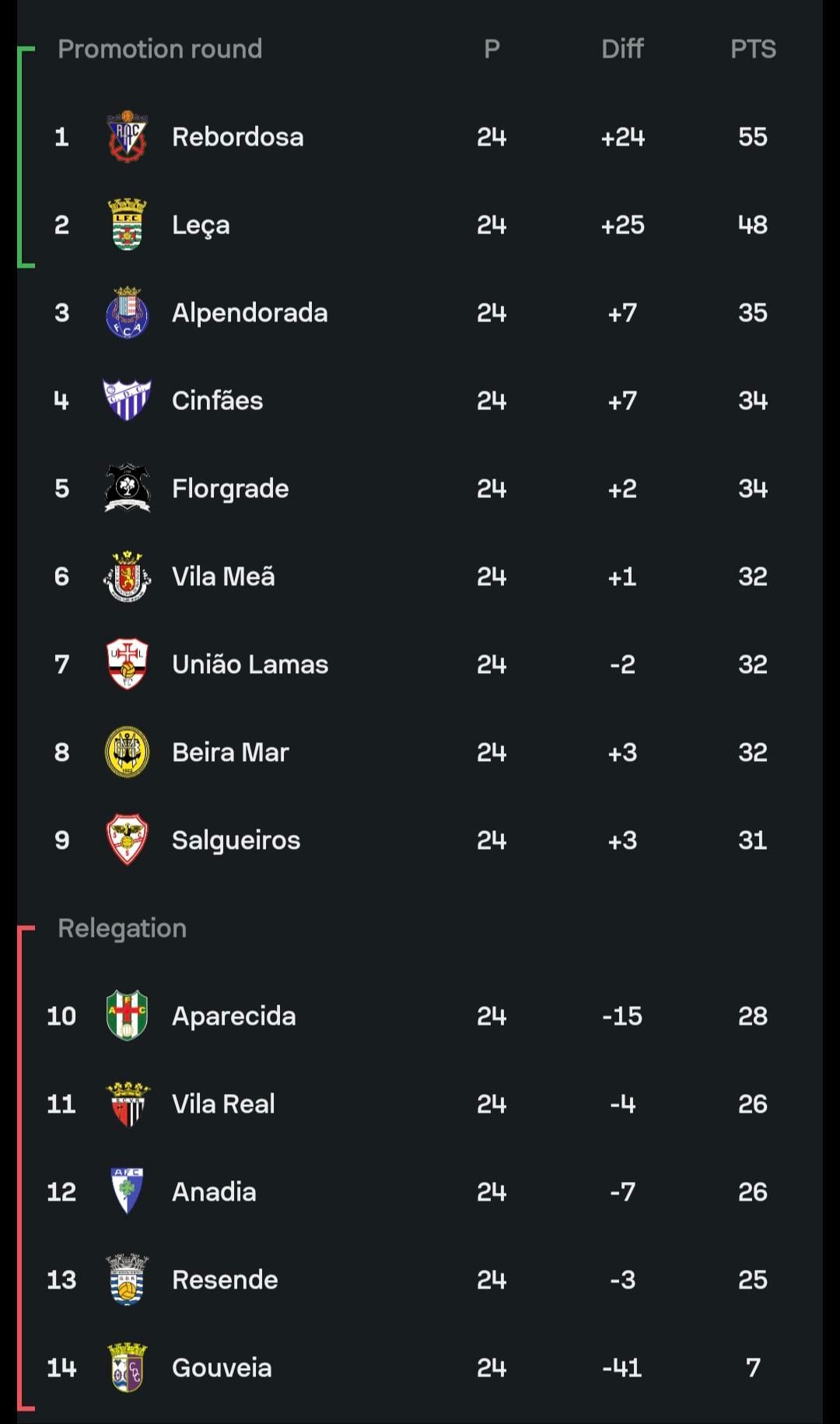Tap Rebordosa's 55 points value
The image size is (840, 1424).
(753, 137)
